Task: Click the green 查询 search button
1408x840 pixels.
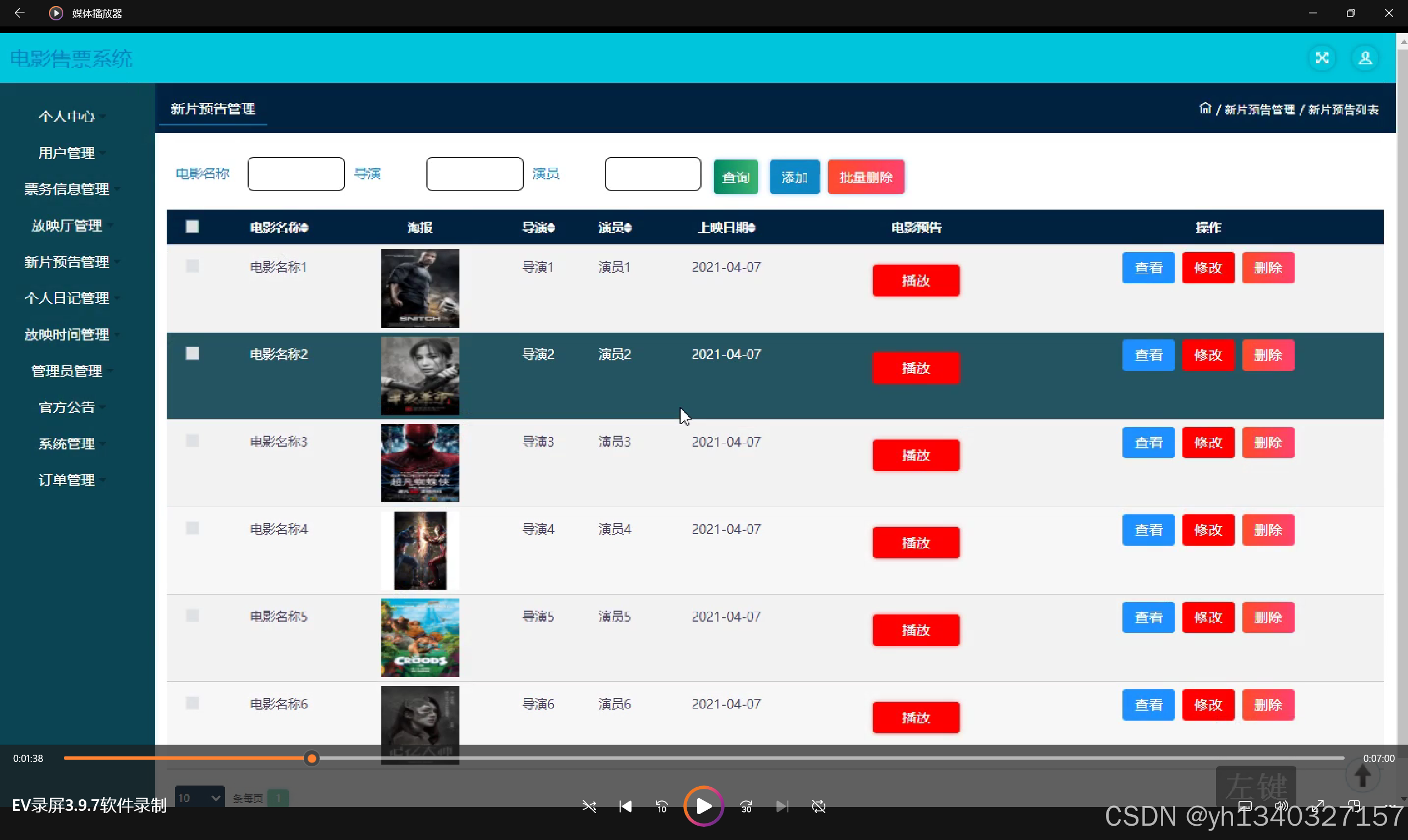Action: [x=736, y=176]
